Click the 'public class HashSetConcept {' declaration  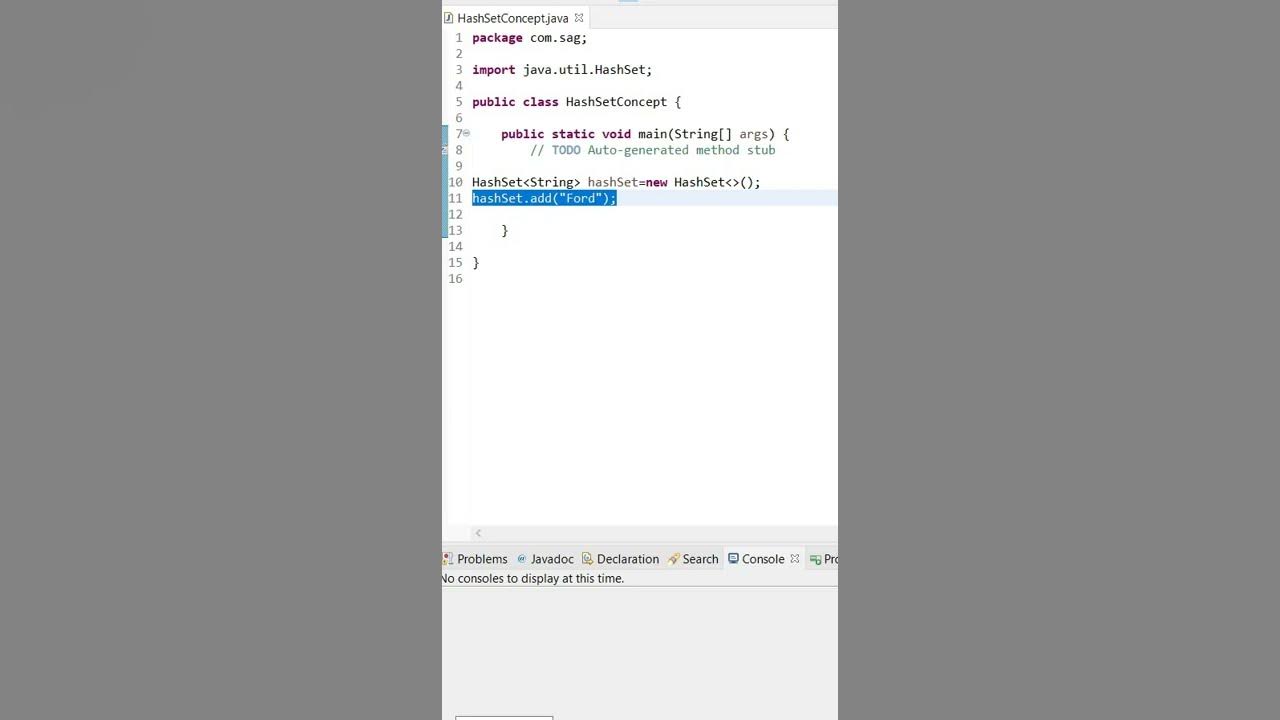(x=576, y=102)
